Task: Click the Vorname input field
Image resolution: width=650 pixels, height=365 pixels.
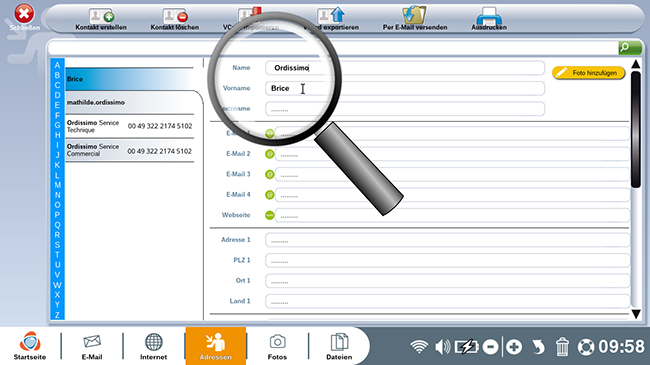Action: (x=405, y=88)
